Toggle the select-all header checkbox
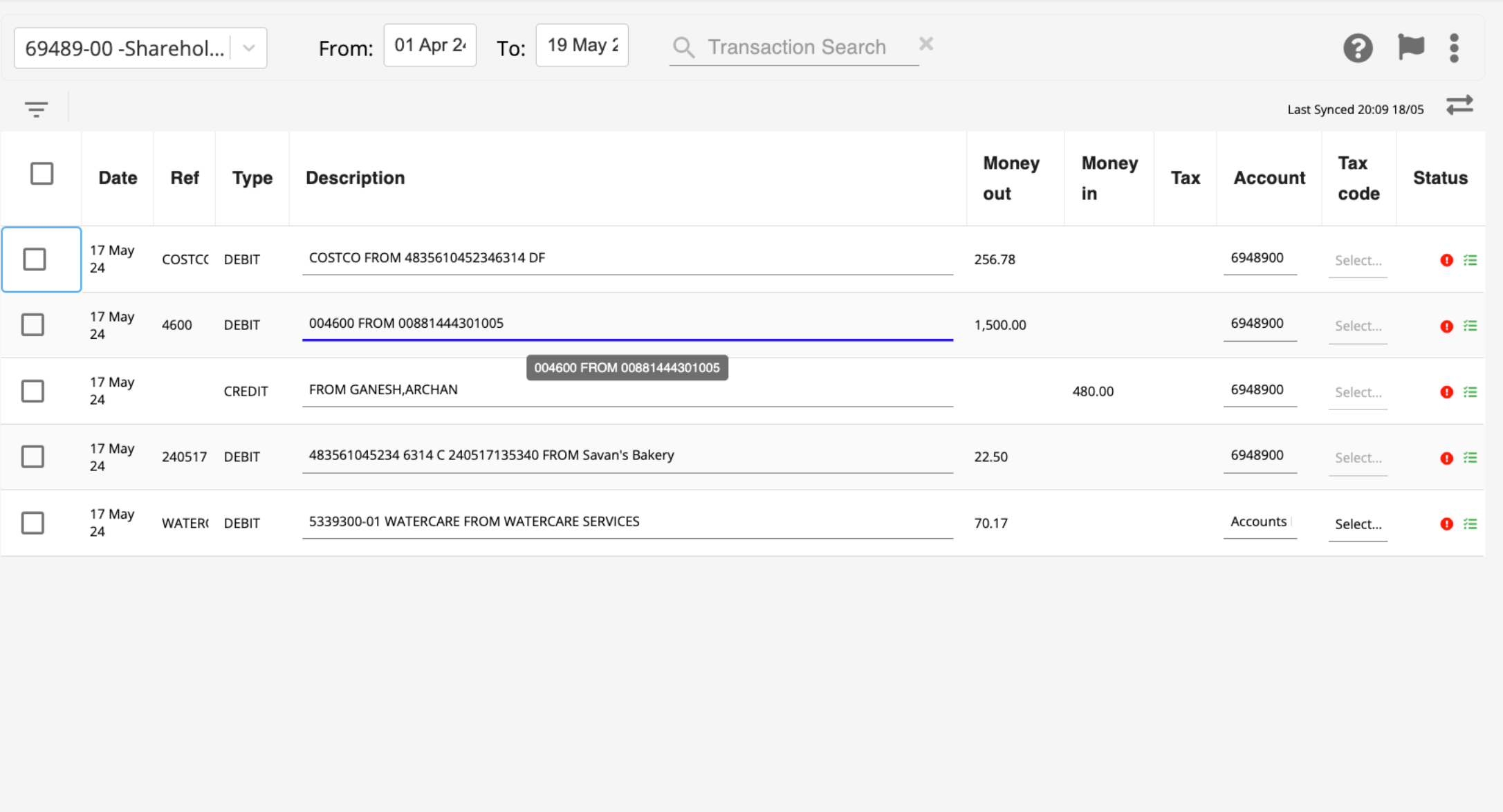The width and height of the screenshot is (1503, 812). (x=42, y=174)
